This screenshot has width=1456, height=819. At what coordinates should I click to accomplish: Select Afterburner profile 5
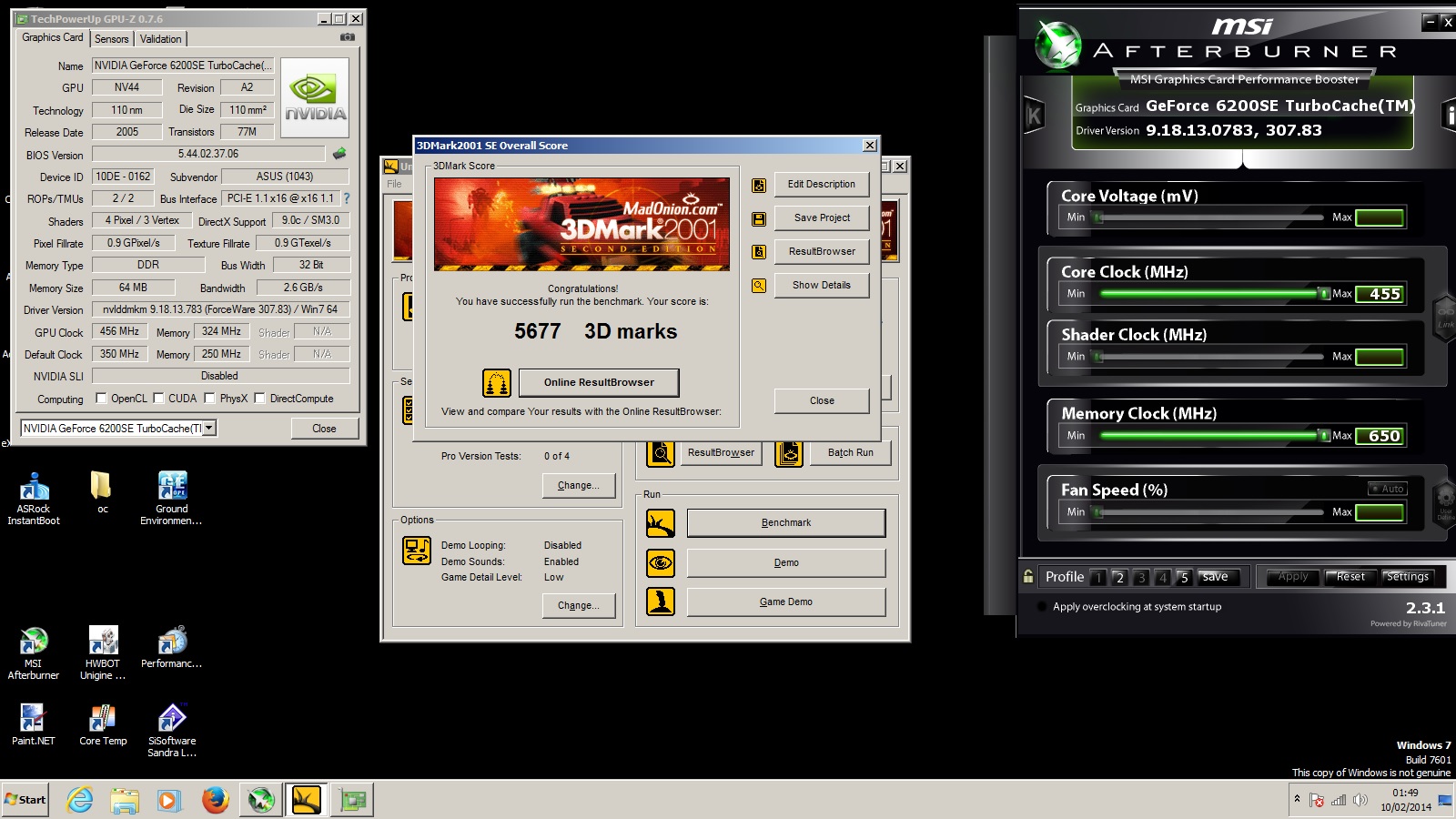coord(1184,577)
